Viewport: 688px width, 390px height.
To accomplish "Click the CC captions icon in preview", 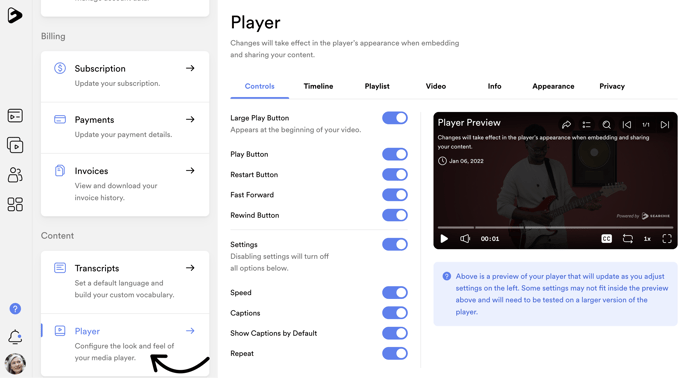I will pos(606,239).
